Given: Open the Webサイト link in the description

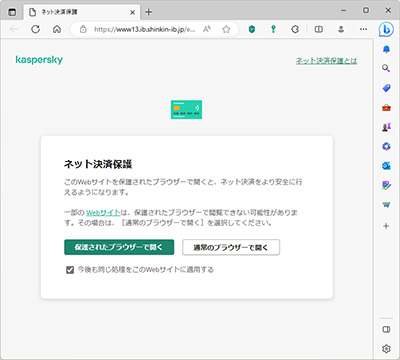Looking at the screenshot, I should (x=103, y=212).
